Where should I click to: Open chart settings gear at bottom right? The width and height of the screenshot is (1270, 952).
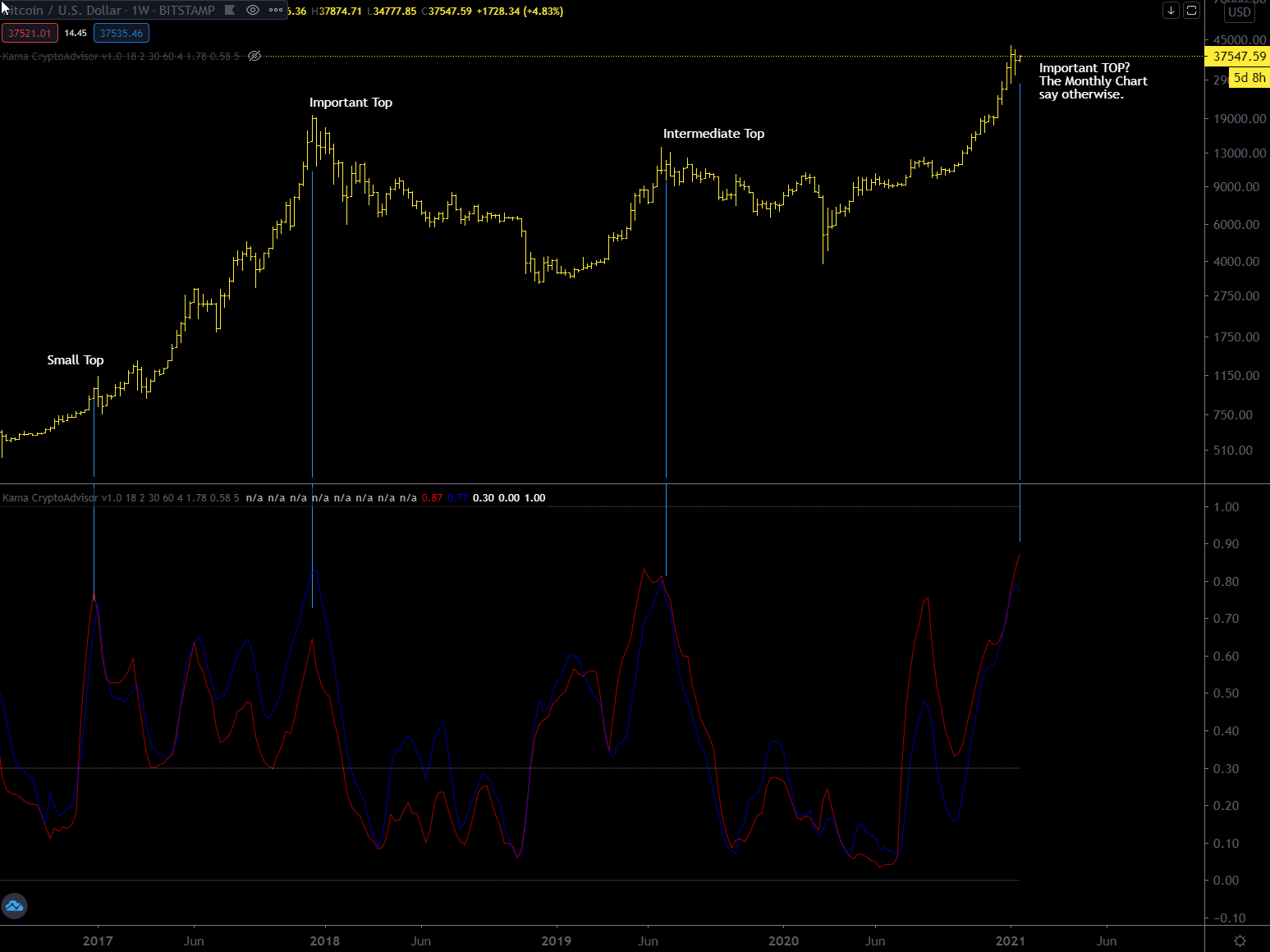[x=1240, y=941]
